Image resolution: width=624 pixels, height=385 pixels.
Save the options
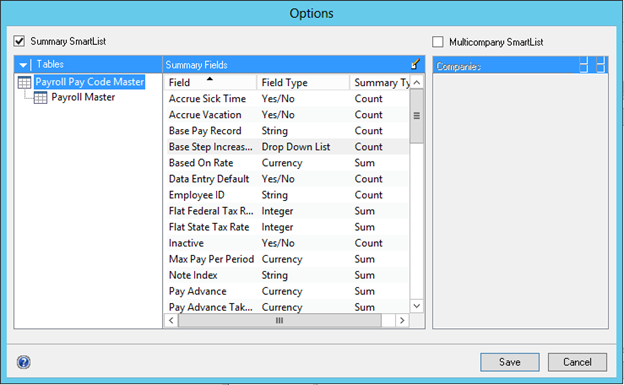pos(510,362)
